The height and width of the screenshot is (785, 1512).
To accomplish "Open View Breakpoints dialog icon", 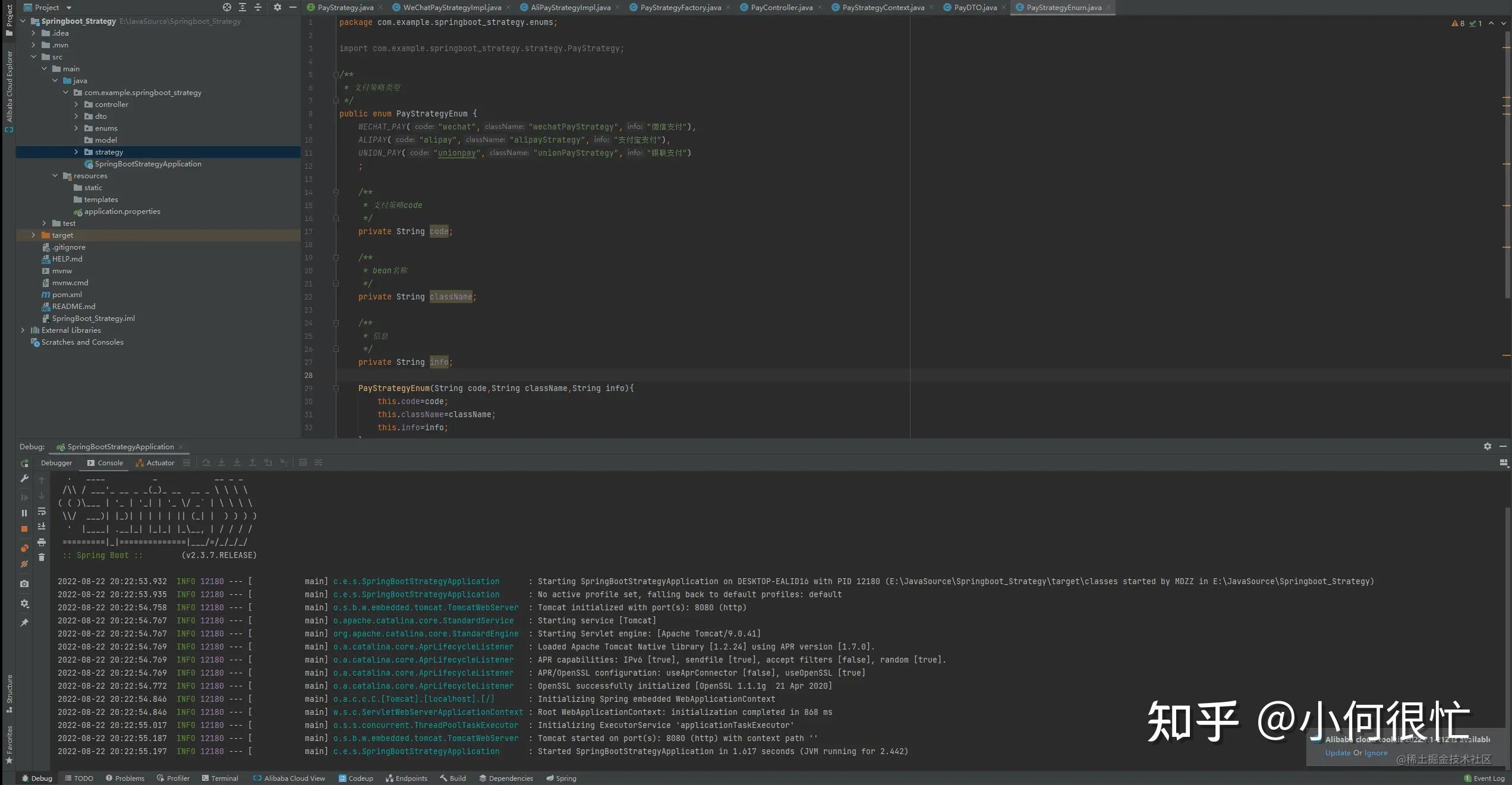I will pyautogui.click(x=24, y=548).
